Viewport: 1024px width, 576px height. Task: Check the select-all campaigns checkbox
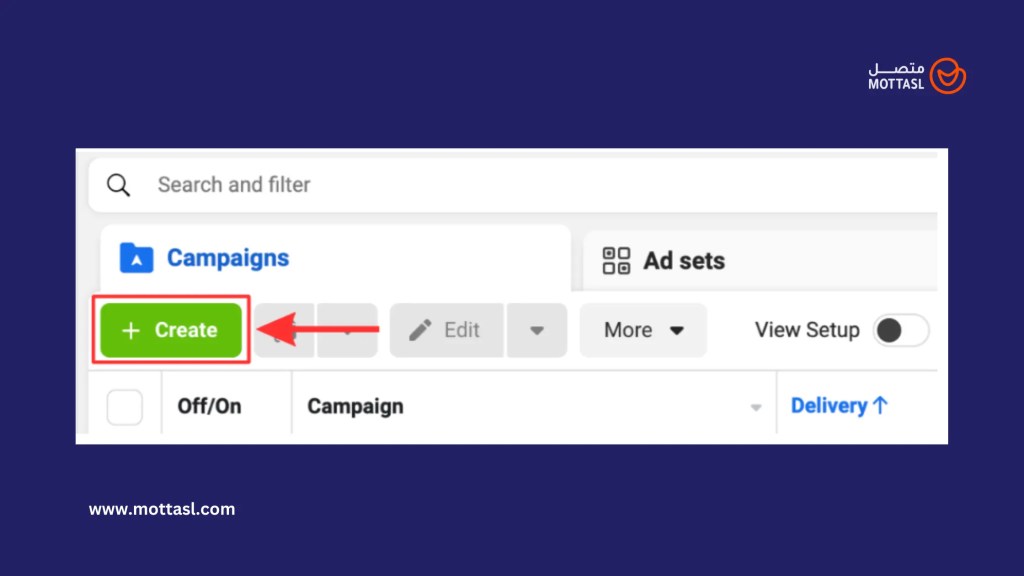click(x=125, y=407)
